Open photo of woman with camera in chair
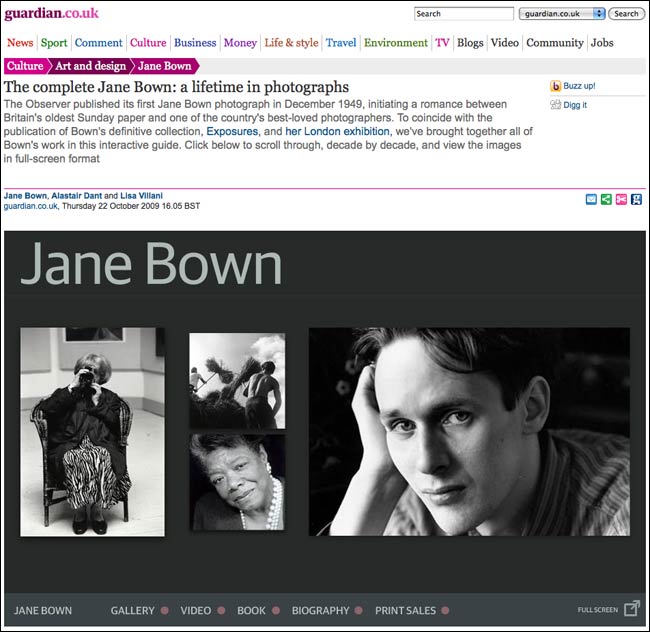650x632 pixels. point(92,432)
